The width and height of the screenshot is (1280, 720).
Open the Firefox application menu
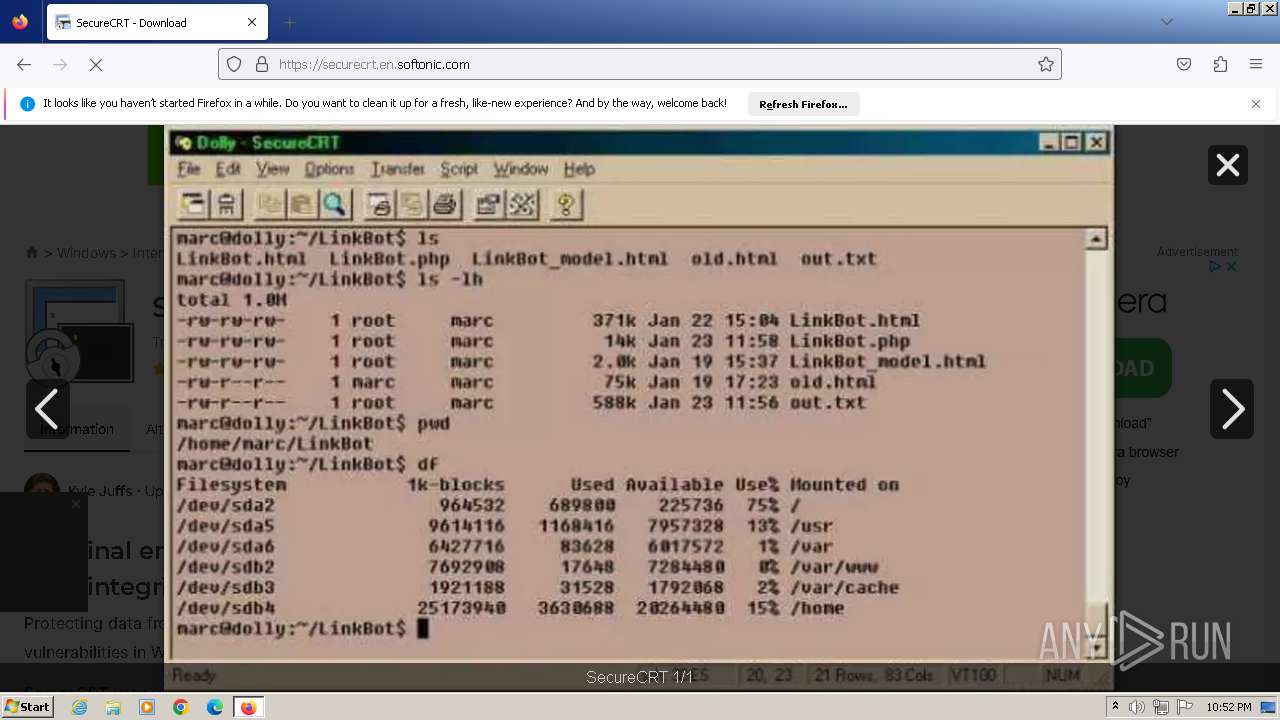[x=1256, y=64]
